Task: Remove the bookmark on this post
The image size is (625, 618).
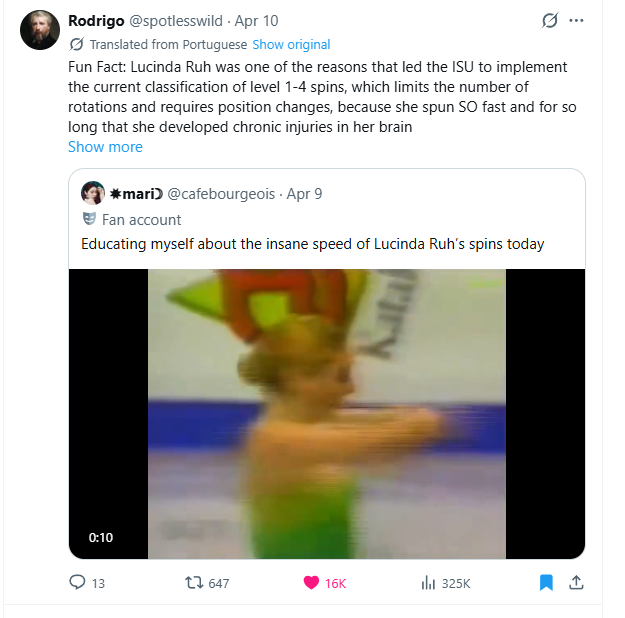Action: 546,583
